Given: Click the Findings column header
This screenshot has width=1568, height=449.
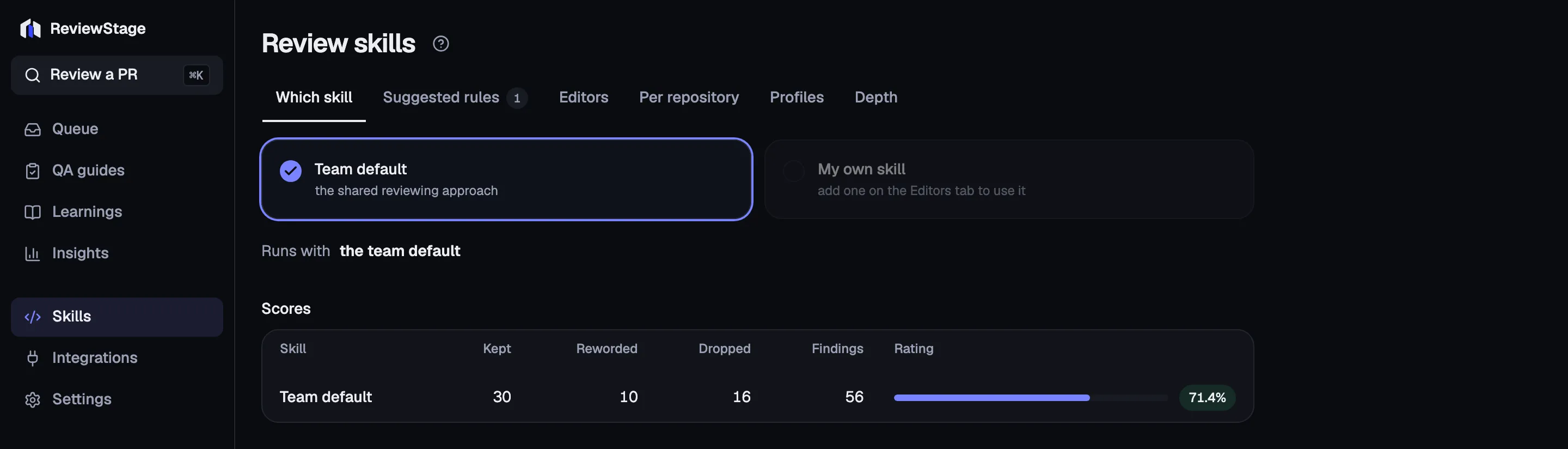Looking at the screenshot, I should [x=837, y=349].
